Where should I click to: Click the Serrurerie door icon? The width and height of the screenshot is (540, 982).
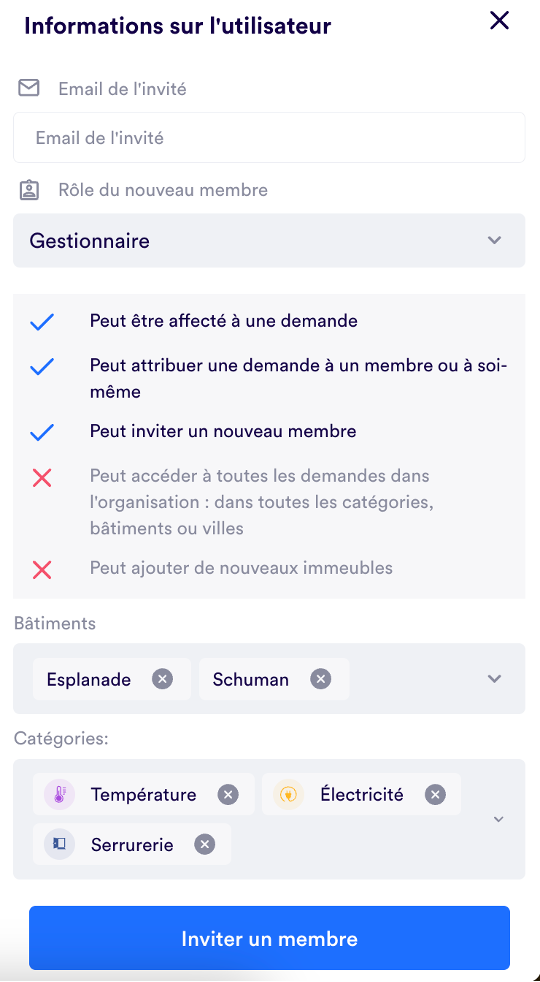pos(60,845)
